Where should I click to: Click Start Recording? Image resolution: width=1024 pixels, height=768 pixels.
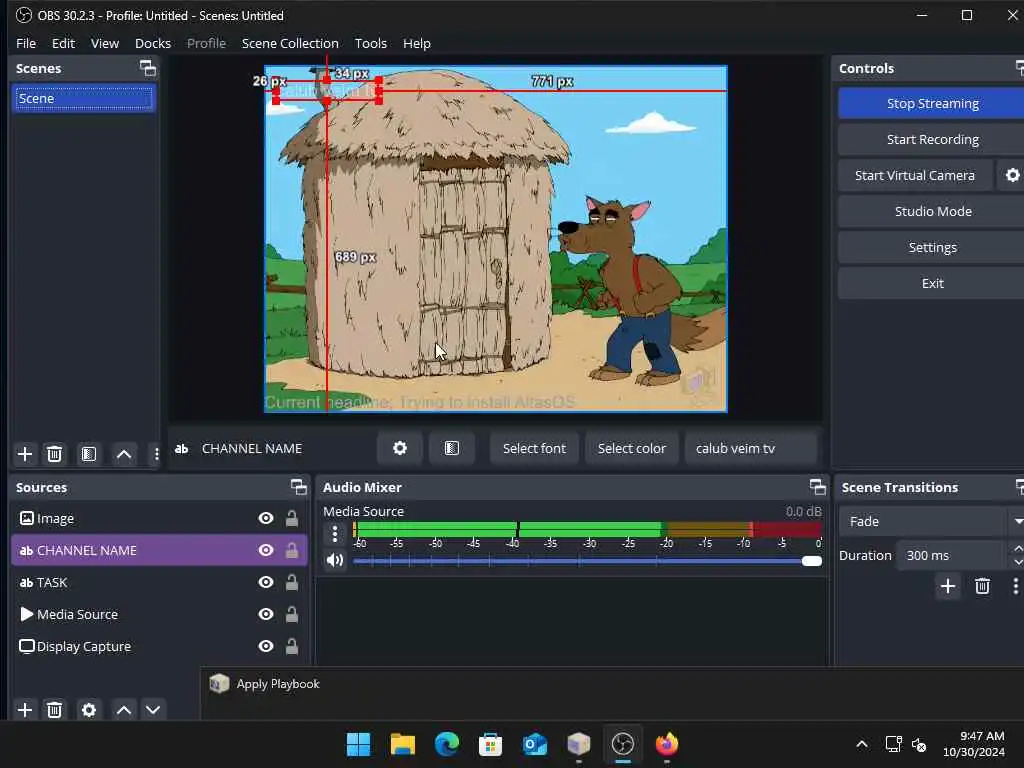(932, 139)
